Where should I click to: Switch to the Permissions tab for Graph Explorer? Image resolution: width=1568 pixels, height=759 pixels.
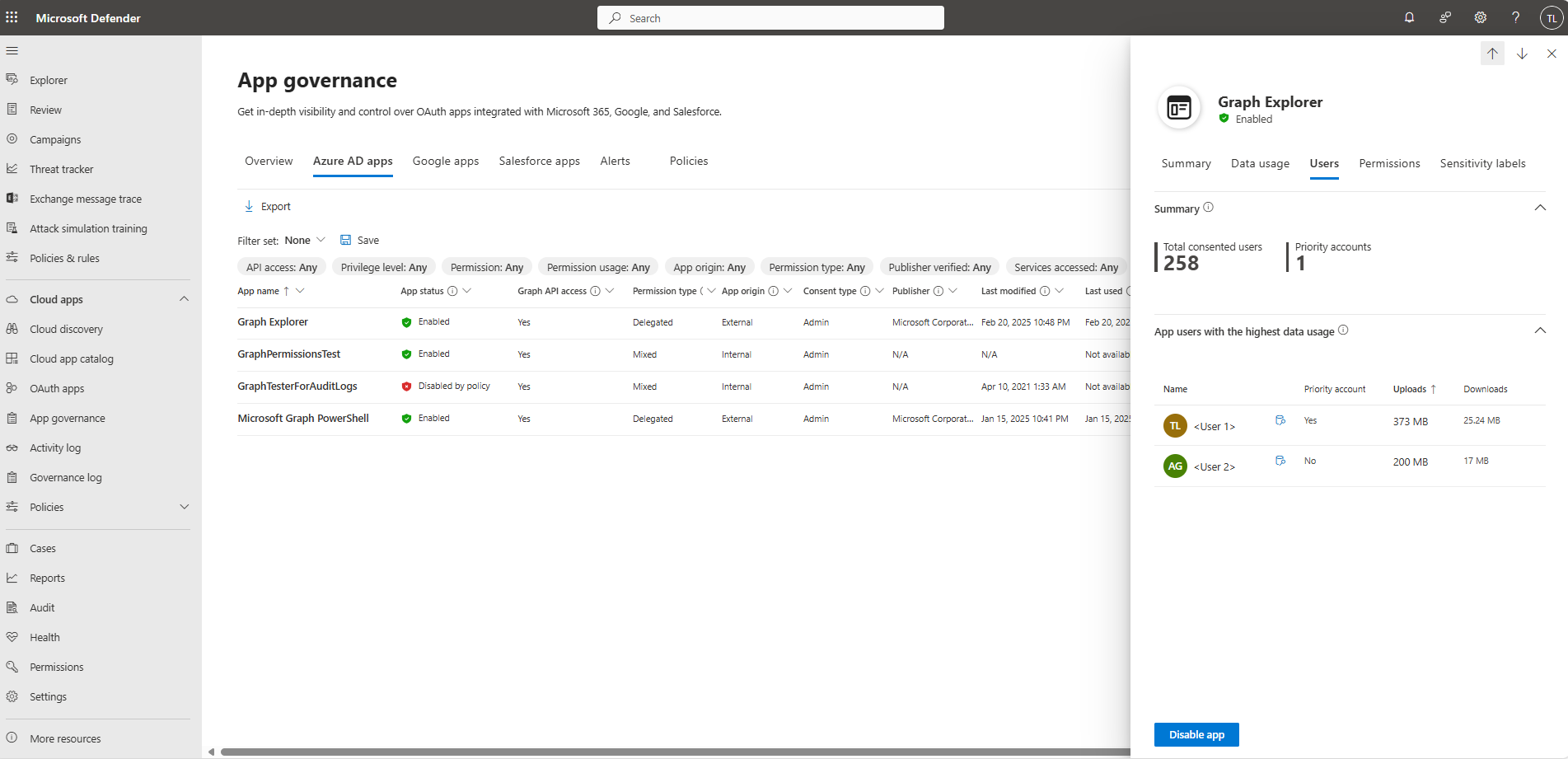click(x=1389, y=163)
